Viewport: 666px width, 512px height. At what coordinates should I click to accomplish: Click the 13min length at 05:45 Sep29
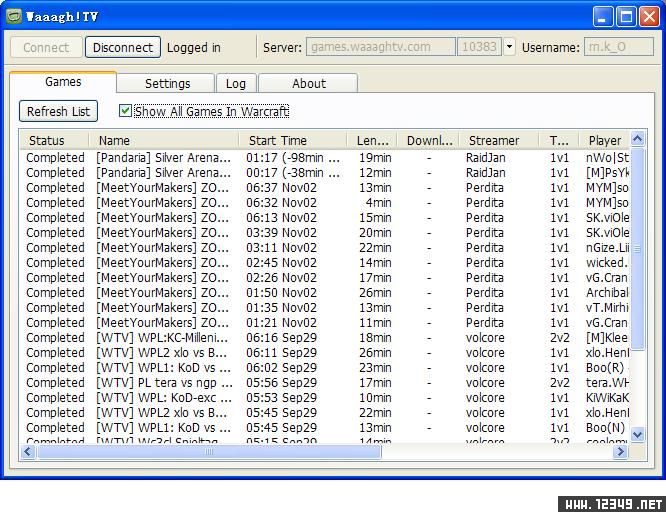pos(375,428)
